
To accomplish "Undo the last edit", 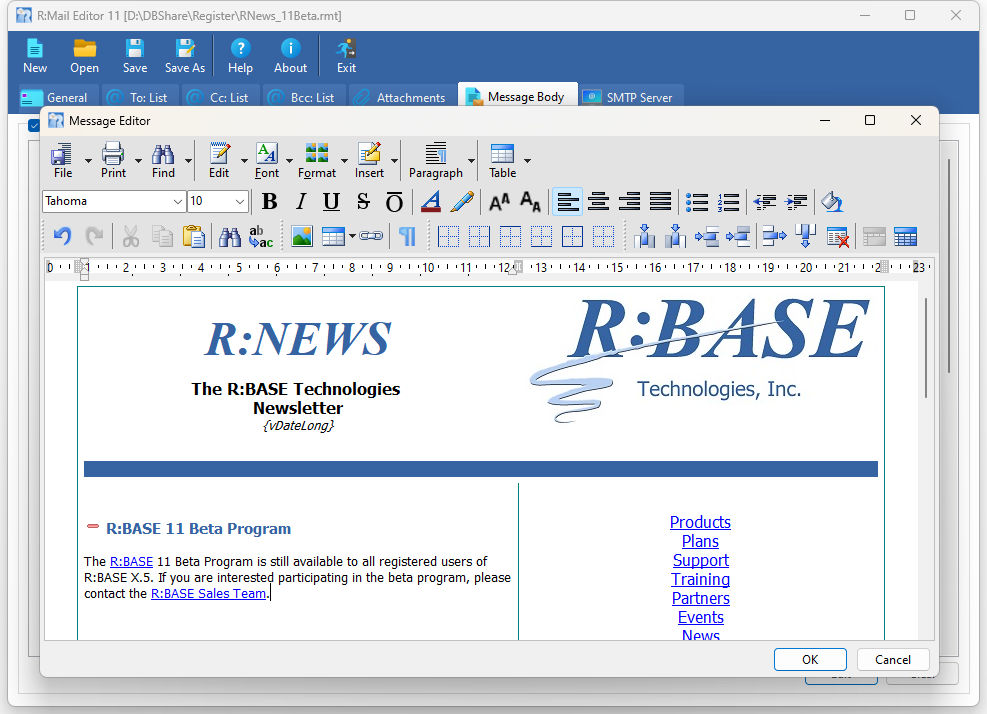I will [x=62, y=237].
